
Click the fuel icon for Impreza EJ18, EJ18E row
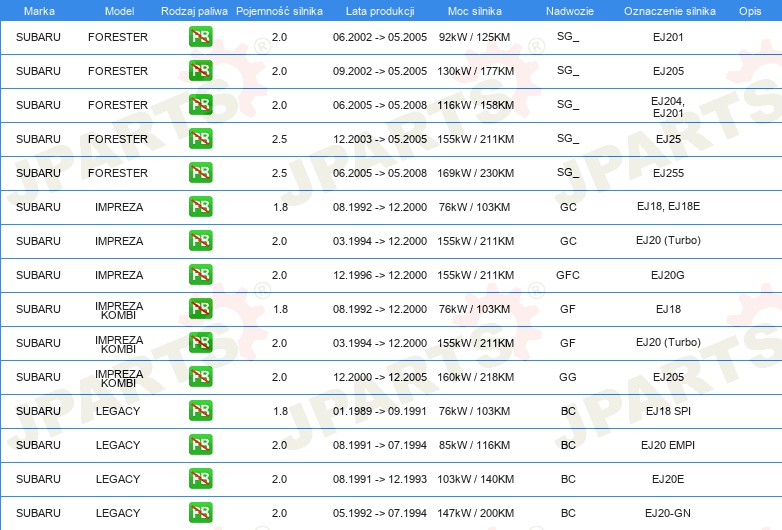(200, 207)
